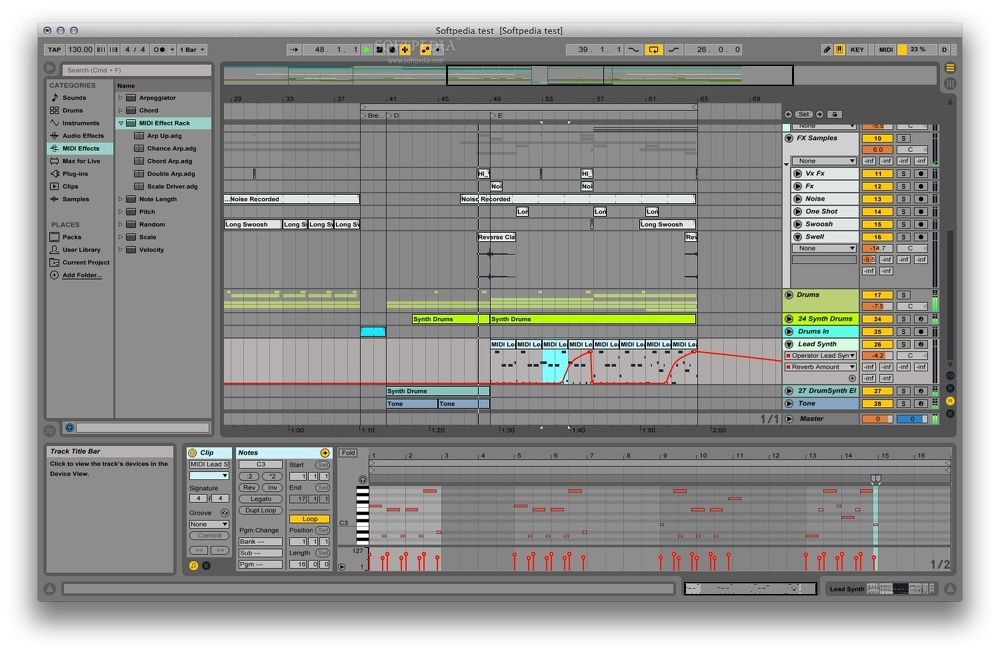The image size is (1000, 654).
Task: Click the Hot-Swap Groove icon
Action: click(x=225, y=512)
